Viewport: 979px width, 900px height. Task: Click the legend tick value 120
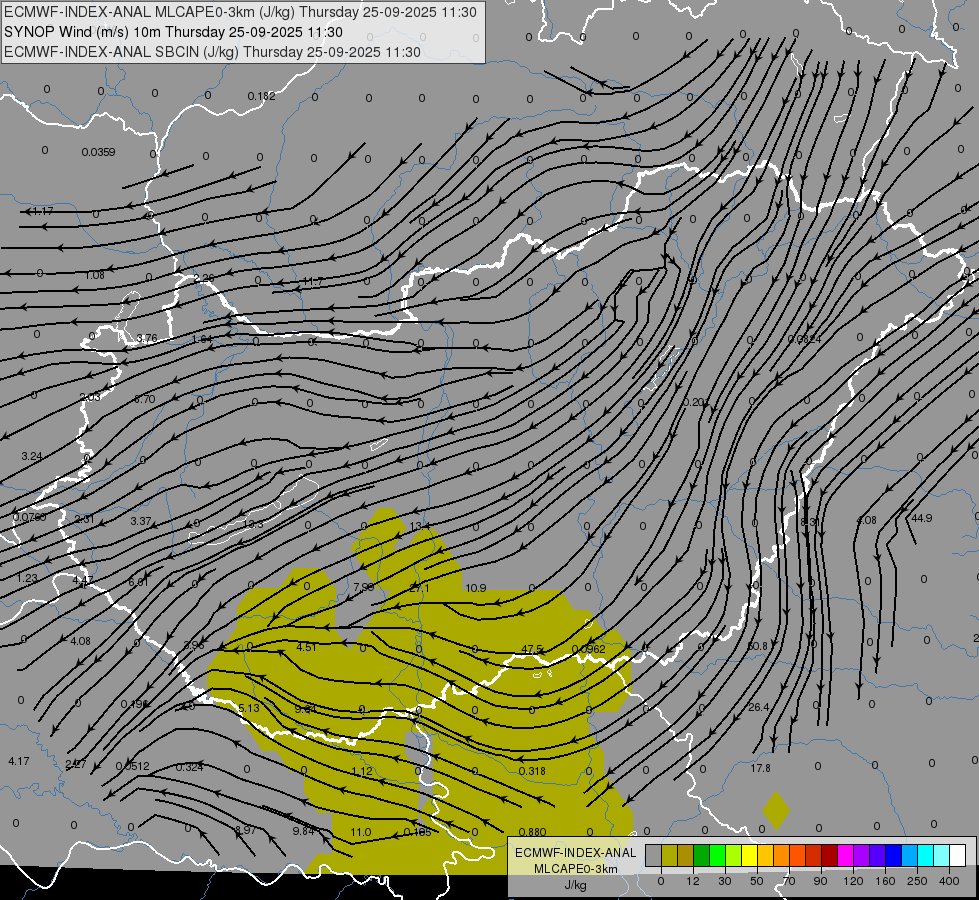(x=854, y=881)
